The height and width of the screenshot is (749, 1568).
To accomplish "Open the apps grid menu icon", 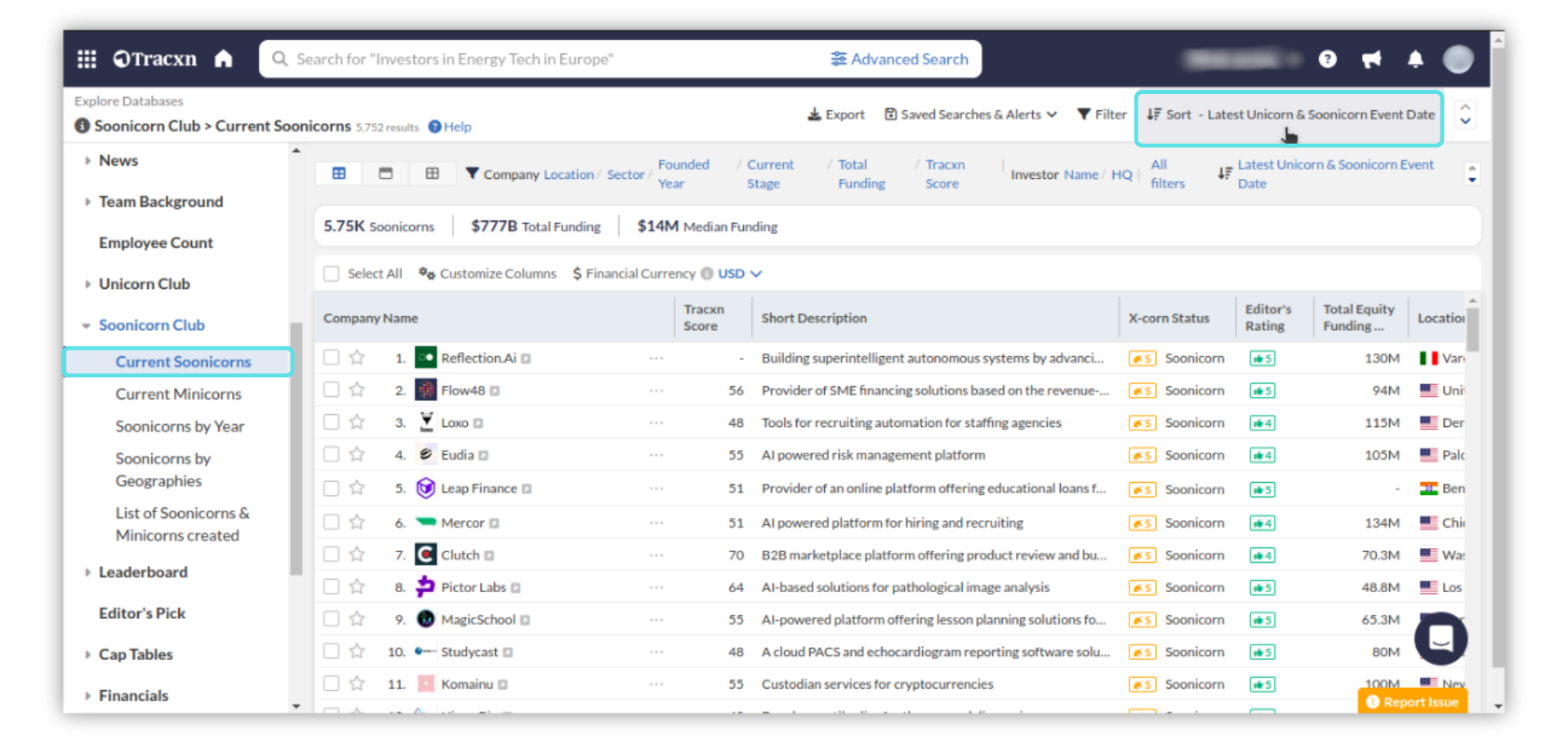I will pos(87,59).
